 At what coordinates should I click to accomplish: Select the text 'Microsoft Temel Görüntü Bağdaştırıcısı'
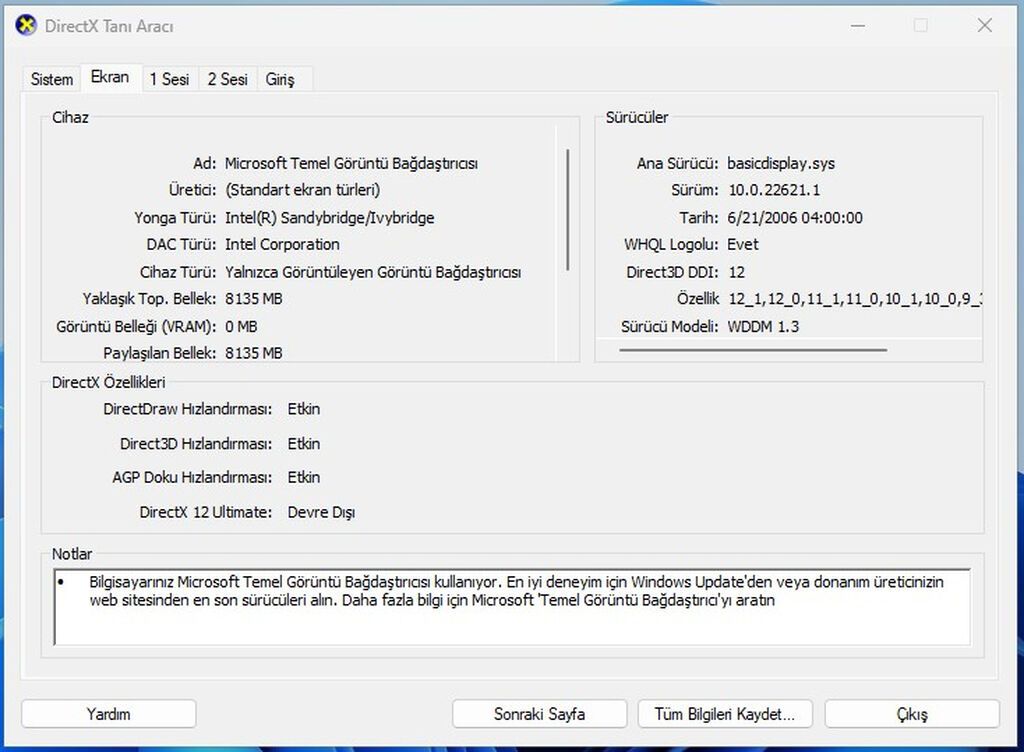coord(351,163)
